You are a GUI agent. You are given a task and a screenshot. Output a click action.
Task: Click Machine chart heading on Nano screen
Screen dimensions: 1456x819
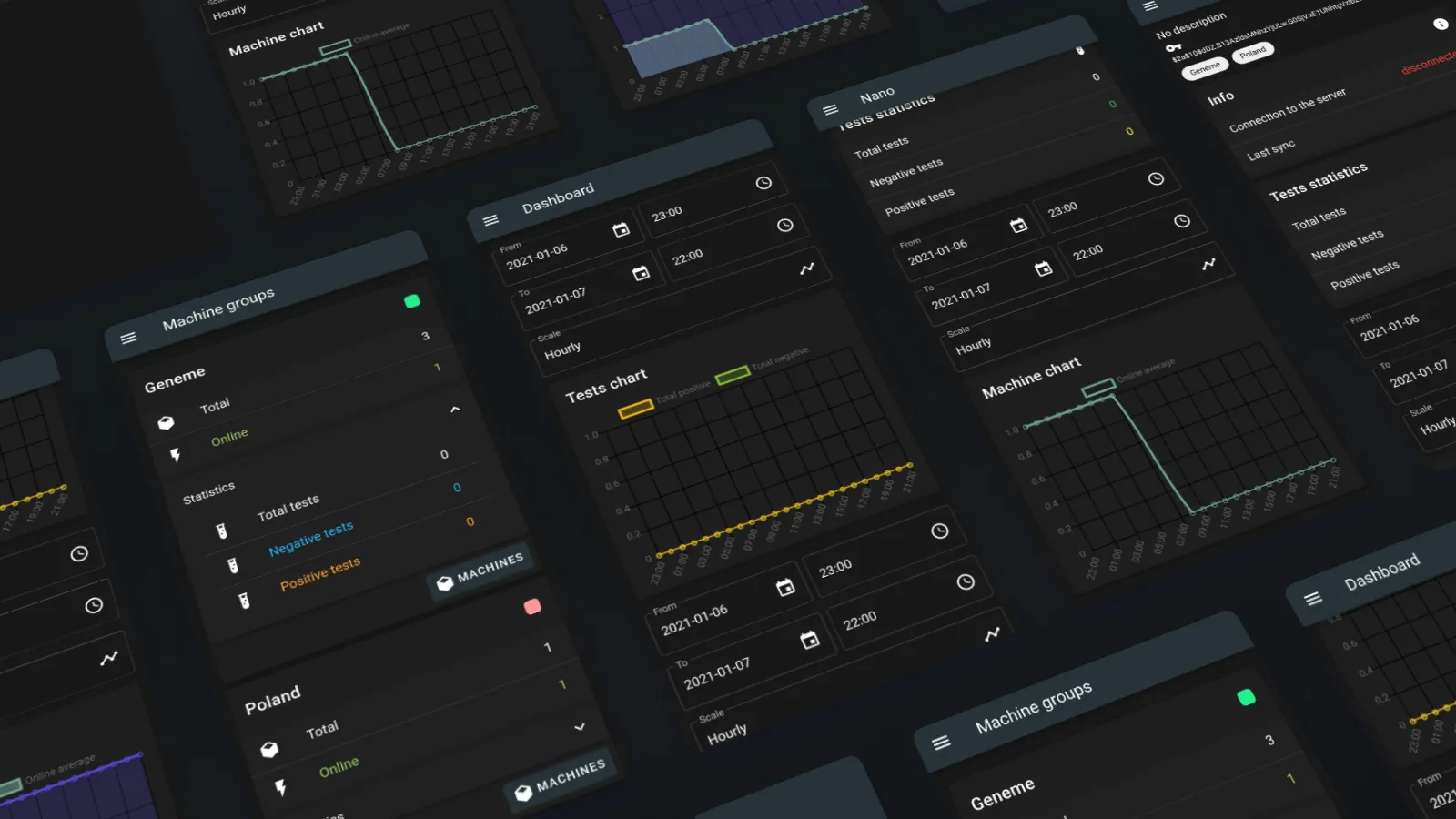point(1031,378)
